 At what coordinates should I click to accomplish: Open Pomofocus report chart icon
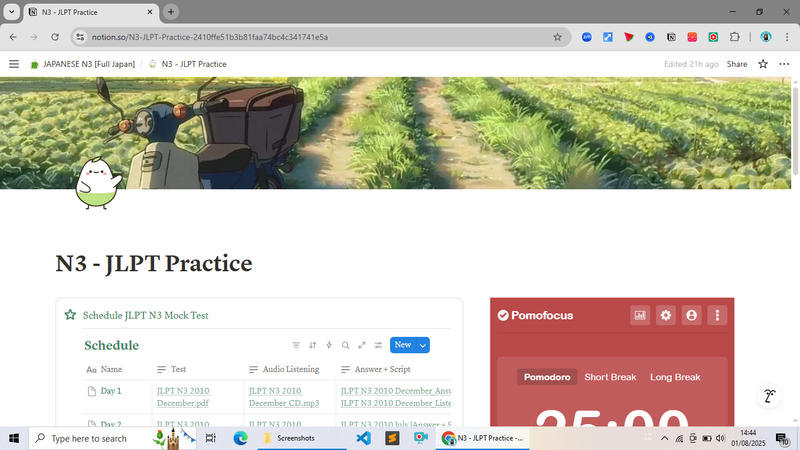(640, 315)
